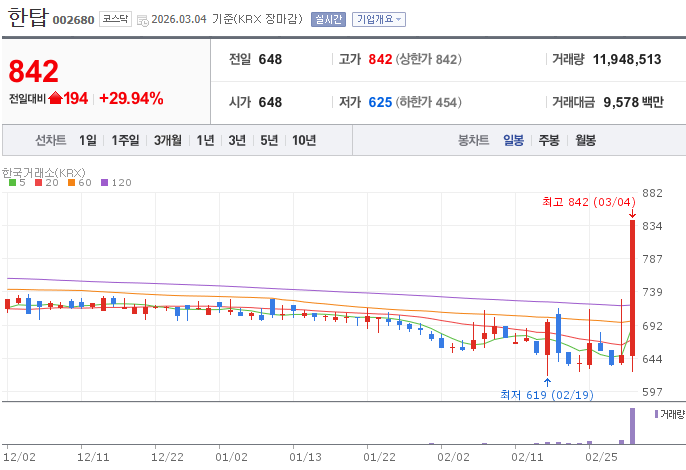Click the 시가 648 value

click(x=270, y=102)
